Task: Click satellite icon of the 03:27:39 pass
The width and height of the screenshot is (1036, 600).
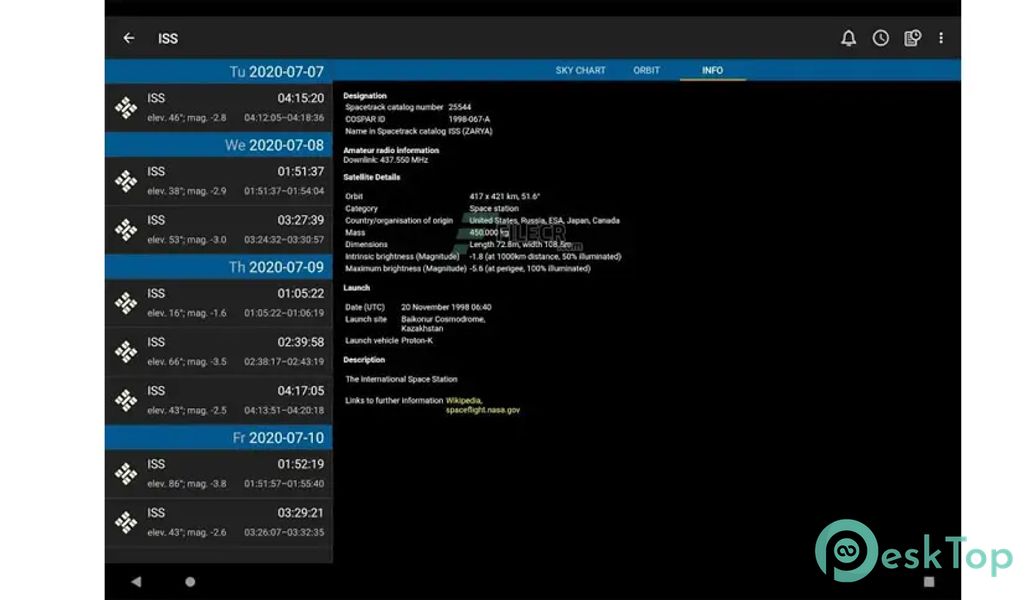Action: 126,229
